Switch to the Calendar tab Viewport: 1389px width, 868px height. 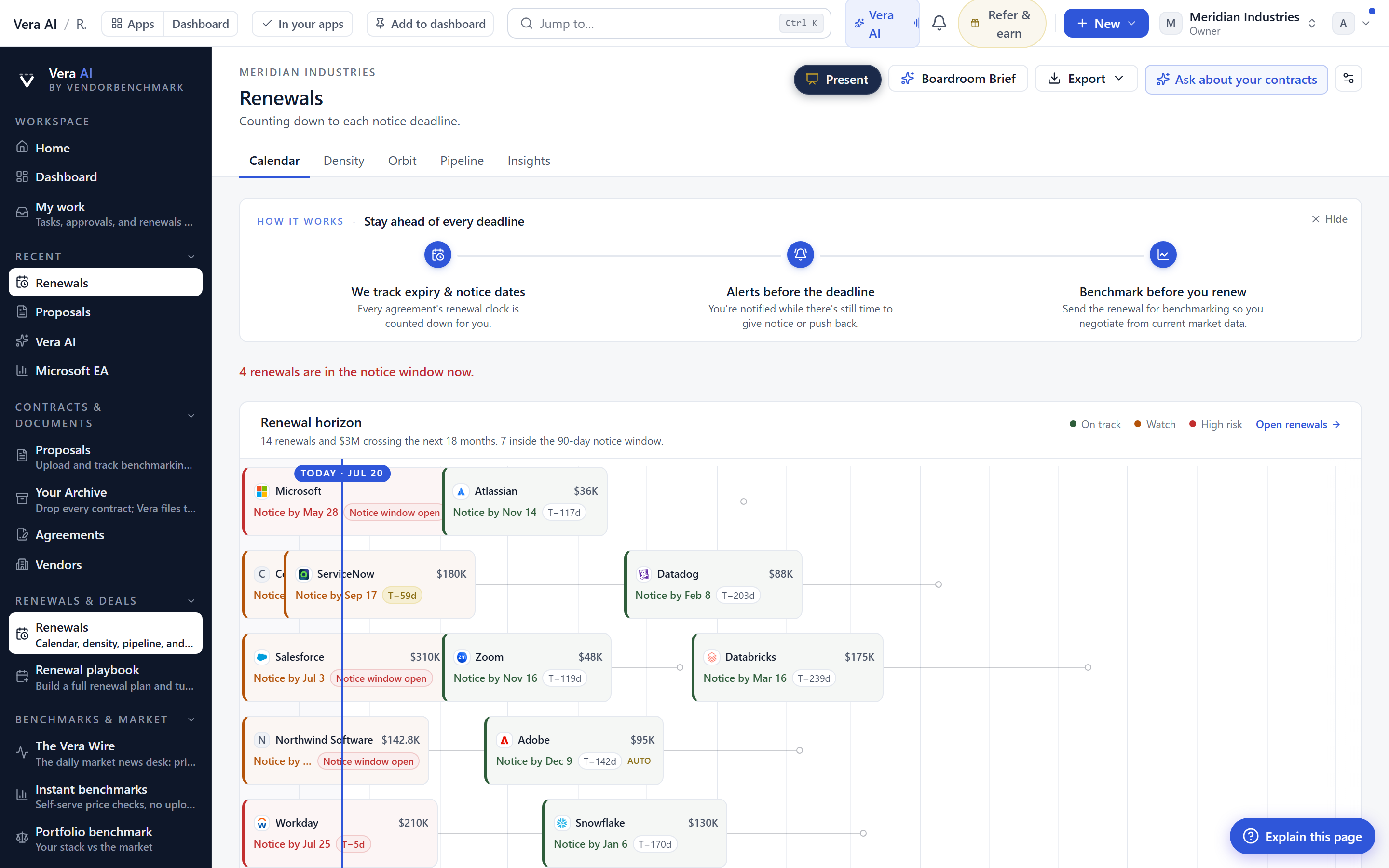click(x=274, y=161)
